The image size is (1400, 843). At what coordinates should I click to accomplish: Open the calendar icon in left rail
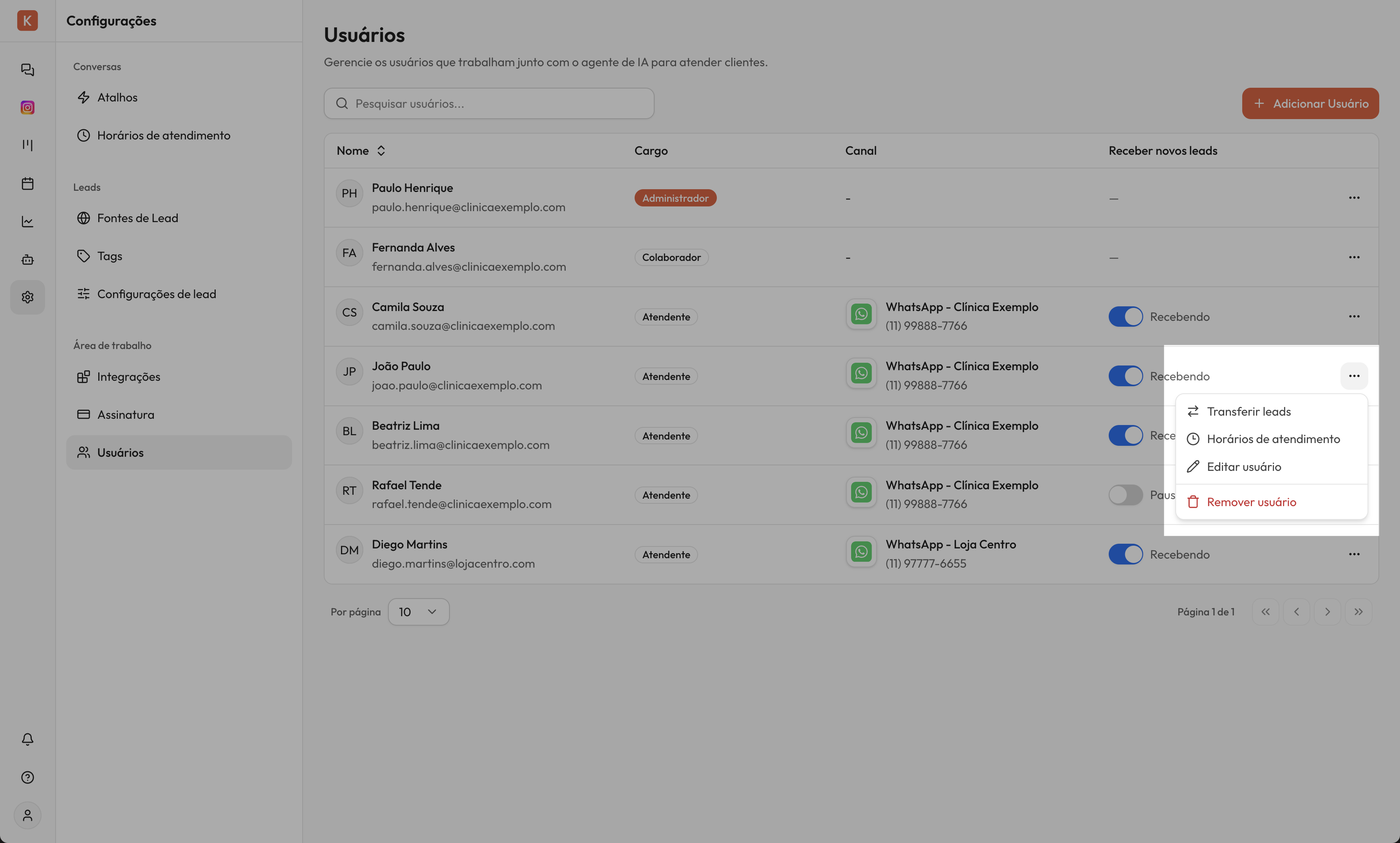[x=27, y=183]
